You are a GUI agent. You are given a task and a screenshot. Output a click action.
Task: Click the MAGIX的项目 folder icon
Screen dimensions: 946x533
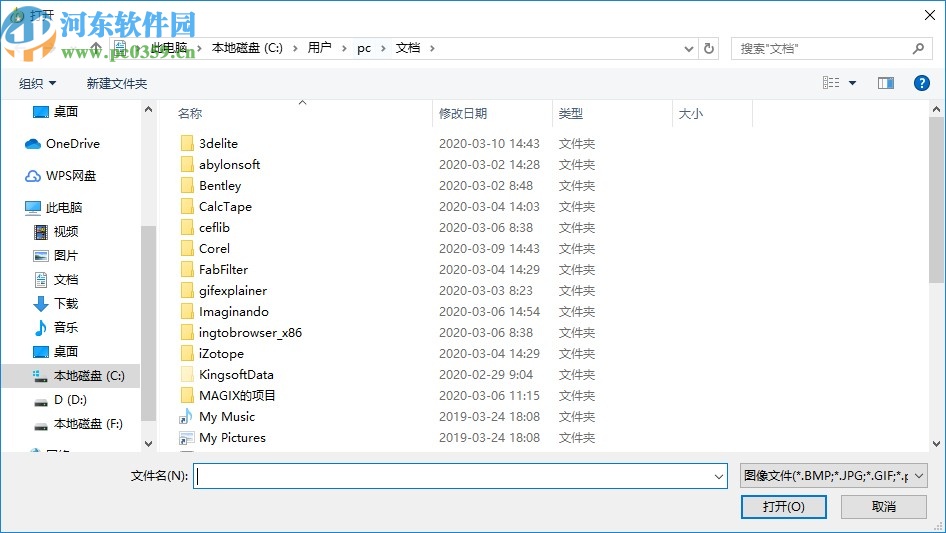(187, 395)
